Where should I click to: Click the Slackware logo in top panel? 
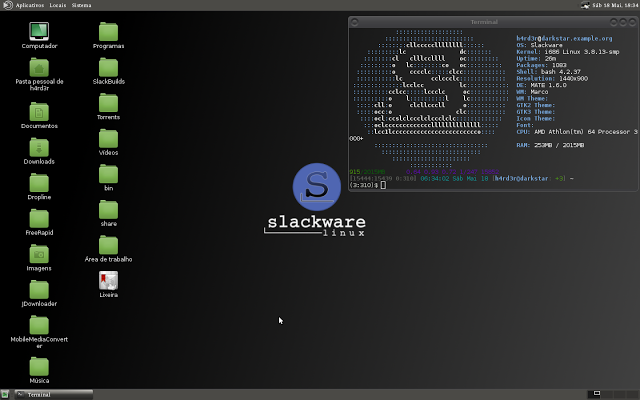[x=8, y=5]
